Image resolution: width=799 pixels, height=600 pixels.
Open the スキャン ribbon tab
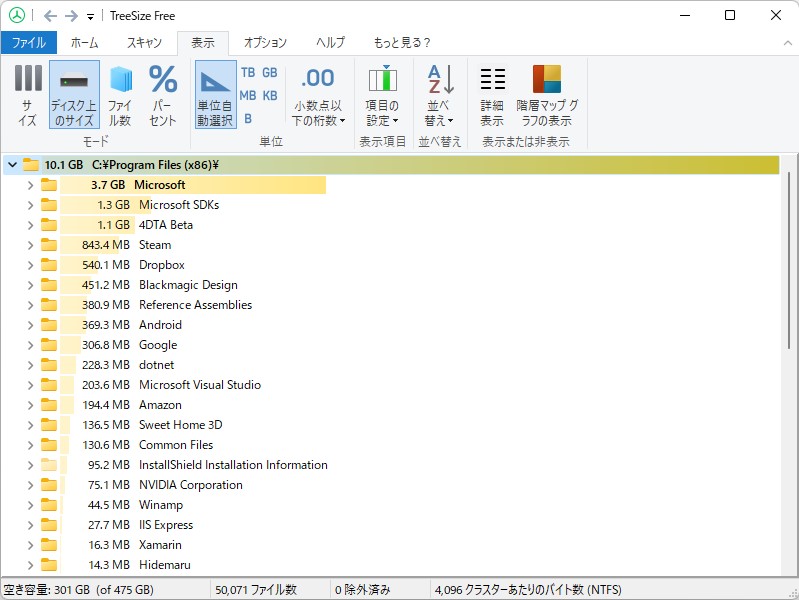pyautogui.click(x=144, y=43)
